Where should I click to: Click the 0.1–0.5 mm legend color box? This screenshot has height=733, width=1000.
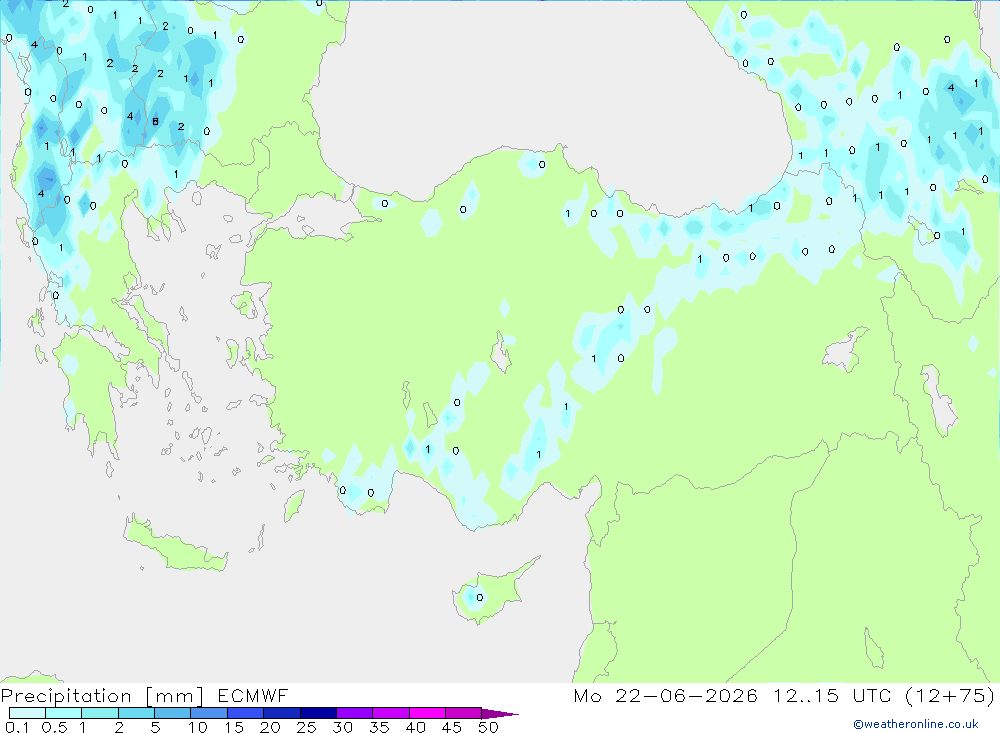[x=27, y=713]
